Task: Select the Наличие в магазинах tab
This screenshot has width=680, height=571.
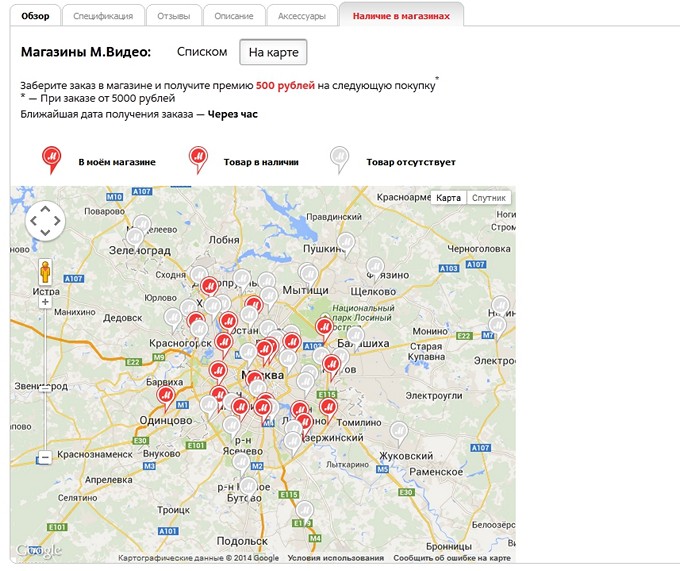Action: pyautogui.click(x=401, y=16)
